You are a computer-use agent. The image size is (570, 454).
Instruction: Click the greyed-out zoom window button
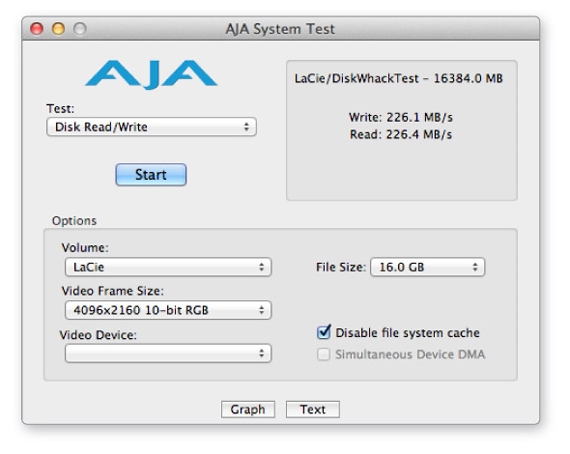tap(80, 29)
